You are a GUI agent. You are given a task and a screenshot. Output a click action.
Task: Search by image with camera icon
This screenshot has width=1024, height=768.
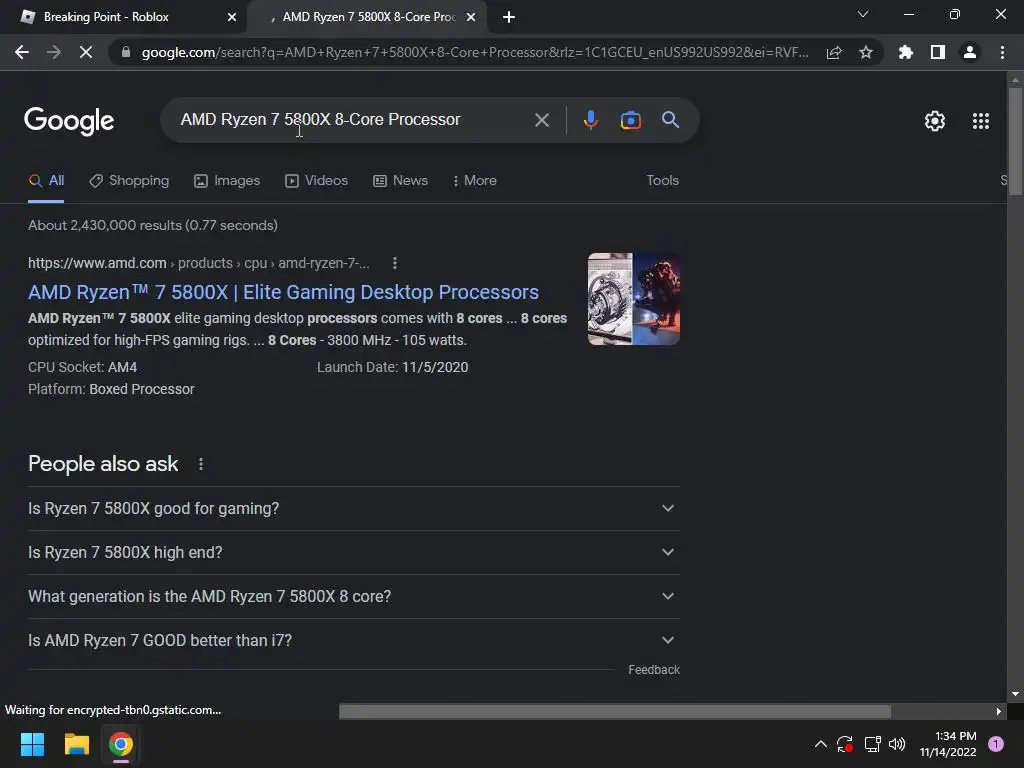click(x=630, y=120)
